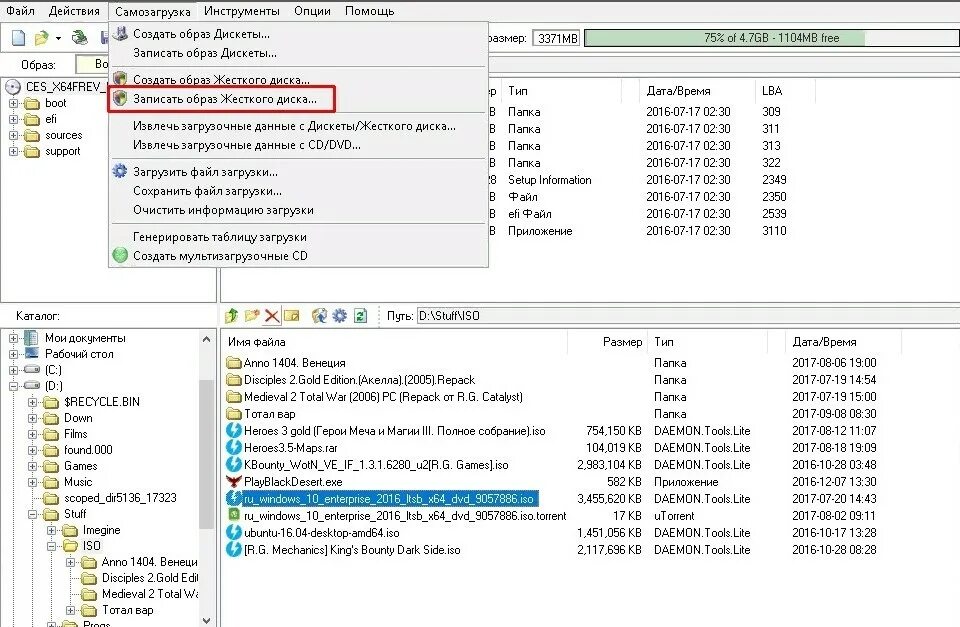The width and height of the screenshot is (960, 627).
Task: Choose Записать образ Дискеты menu entry
Action: tap(298, 53)
